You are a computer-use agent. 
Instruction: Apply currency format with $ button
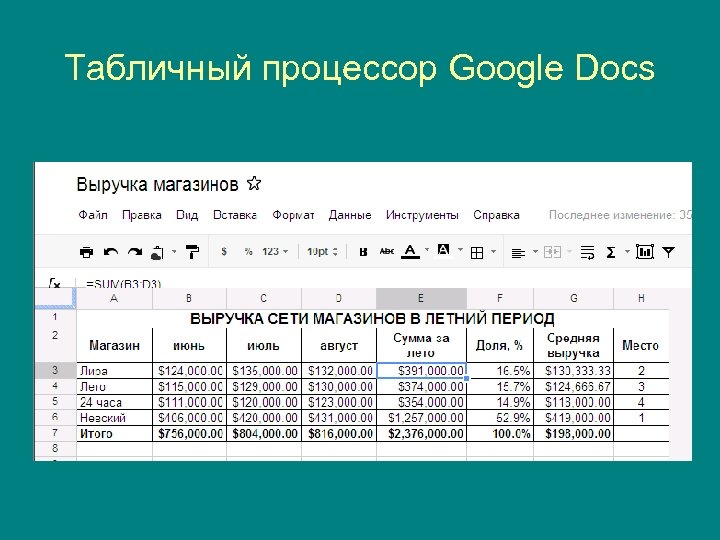(x=224, y=252)
